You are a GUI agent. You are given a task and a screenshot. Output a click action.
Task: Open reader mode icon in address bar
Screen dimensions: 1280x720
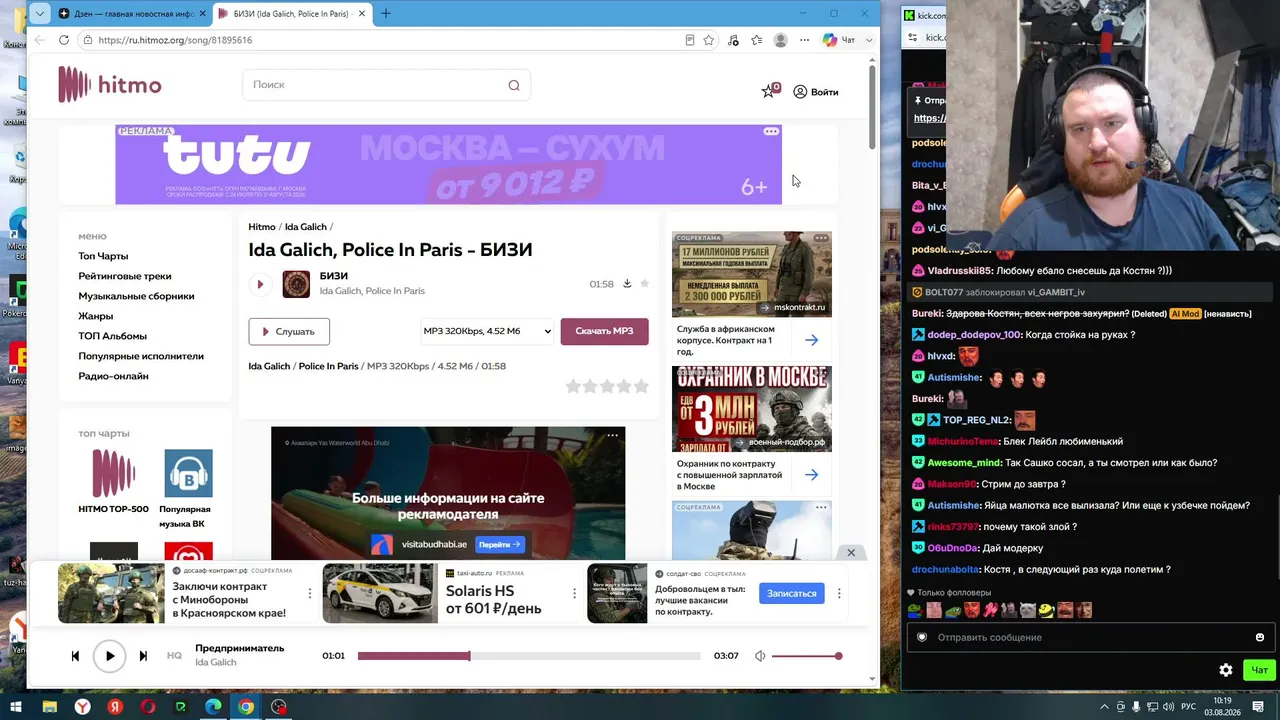point(690,40)
